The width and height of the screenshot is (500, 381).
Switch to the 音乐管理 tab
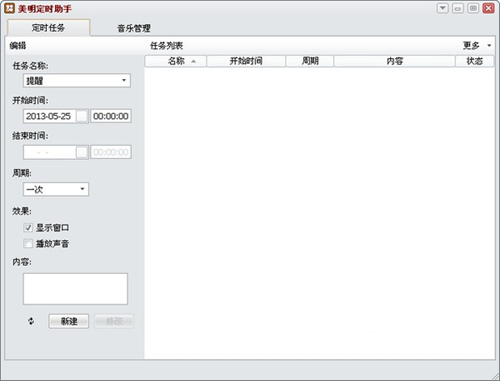click(x=134, y=28)
